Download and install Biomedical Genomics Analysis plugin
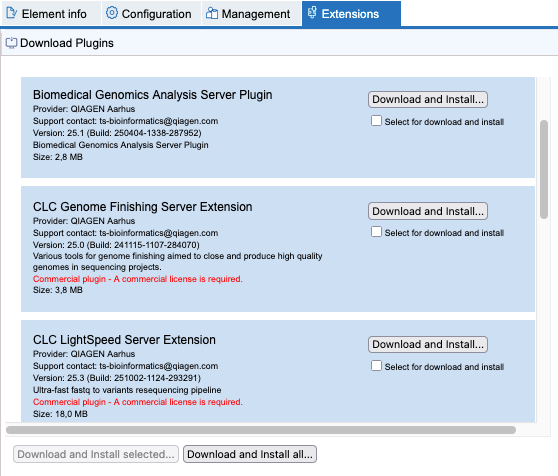 tap(428, 99)
